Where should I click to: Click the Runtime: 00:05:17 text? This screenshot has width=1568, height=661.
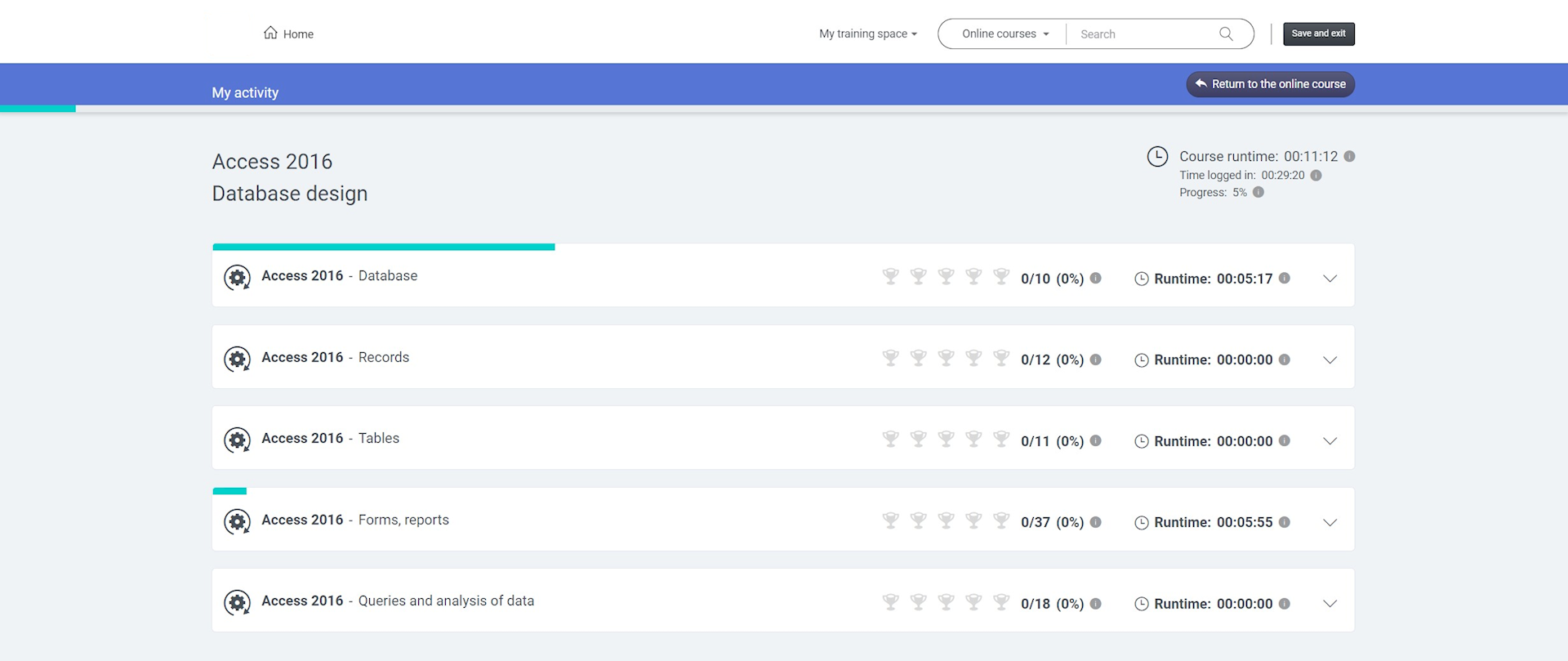coord(1213,279)
